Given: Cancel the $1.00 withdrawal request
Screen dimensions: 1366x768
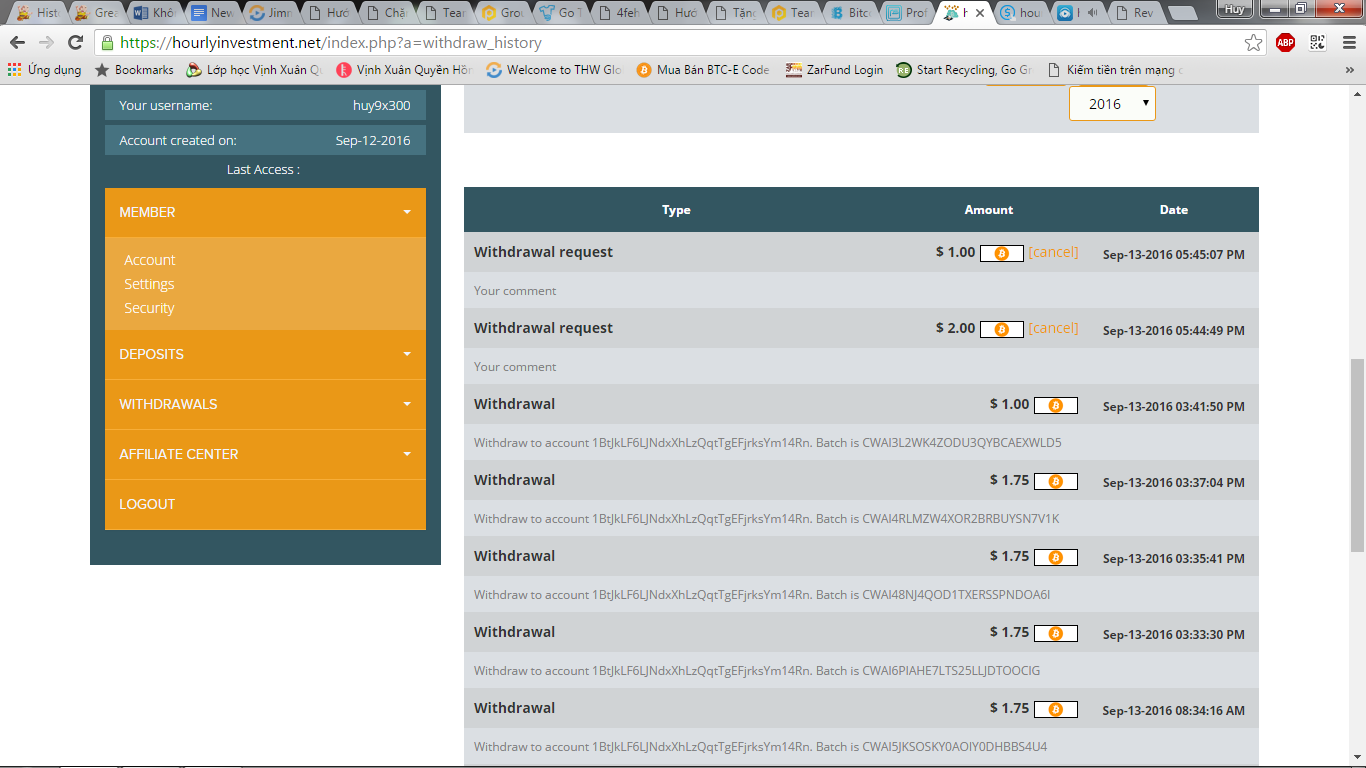Looking at the screenshot, I should (1053, 252).
